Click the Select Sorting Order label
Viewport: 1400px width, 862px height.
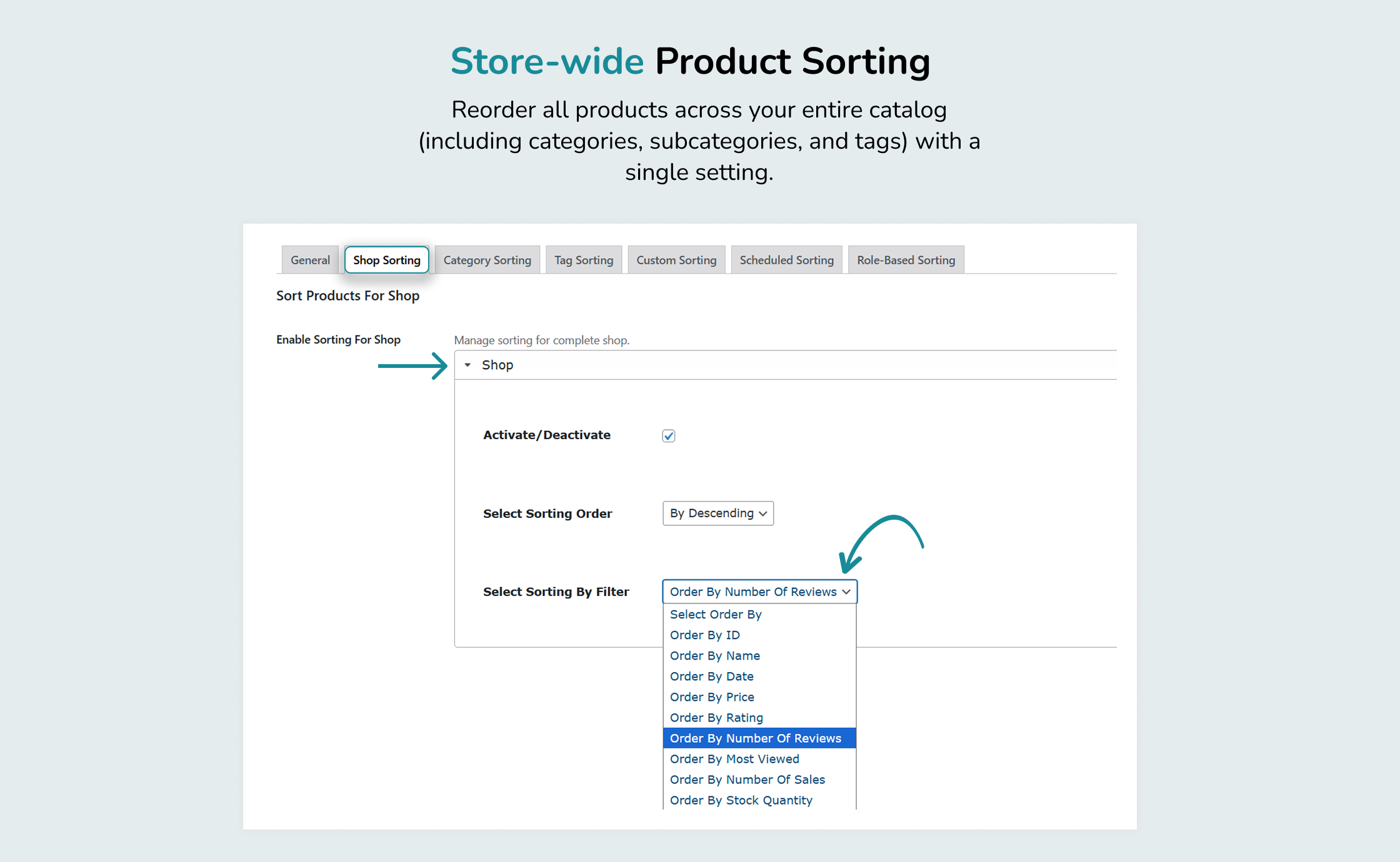pos(547,513)
